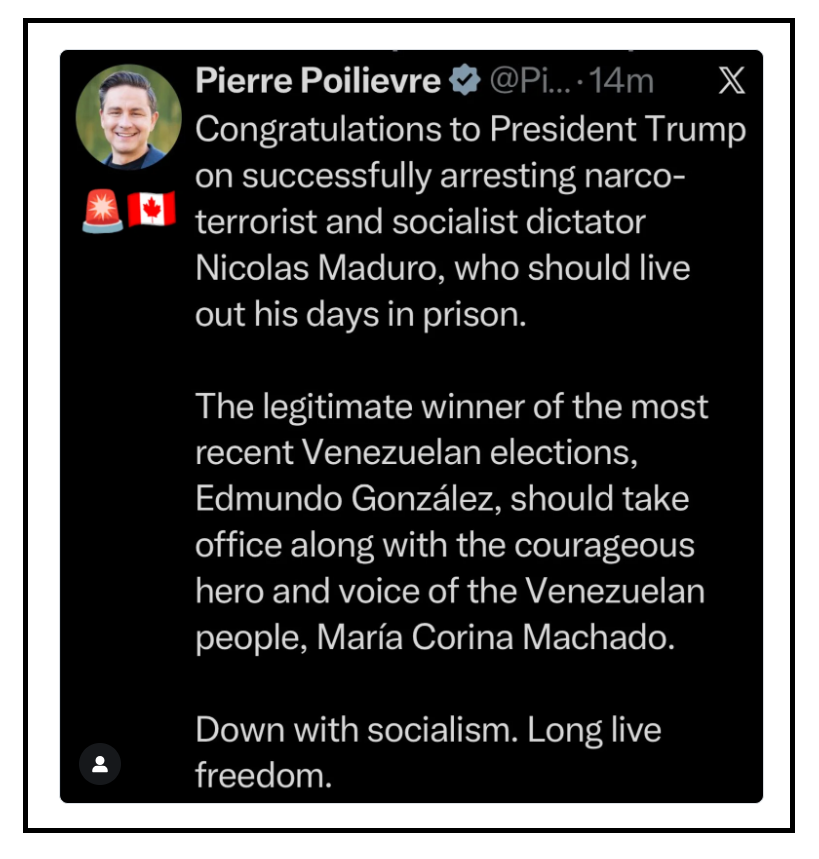Click the X logo icon

(x=733, y=81)
